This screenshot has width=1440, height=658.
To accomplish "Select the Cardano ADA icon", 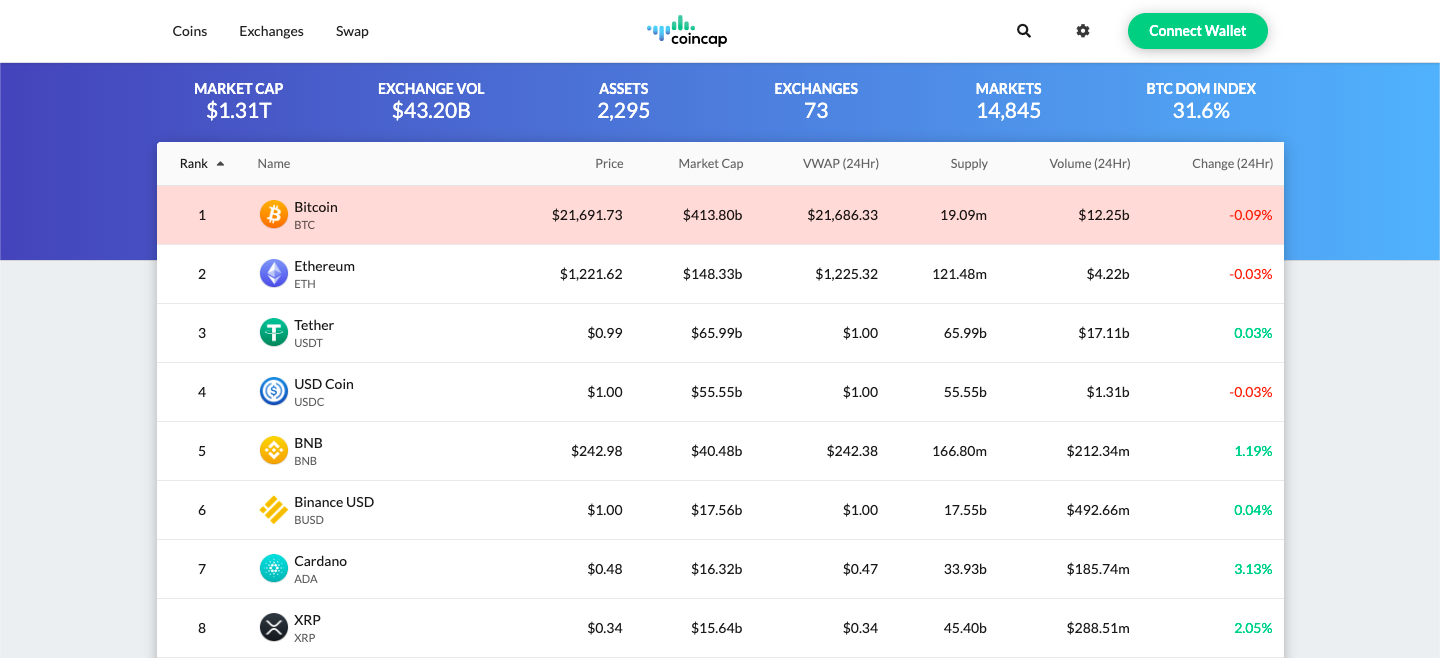I will pyautogui.click(x=274, y=568).
